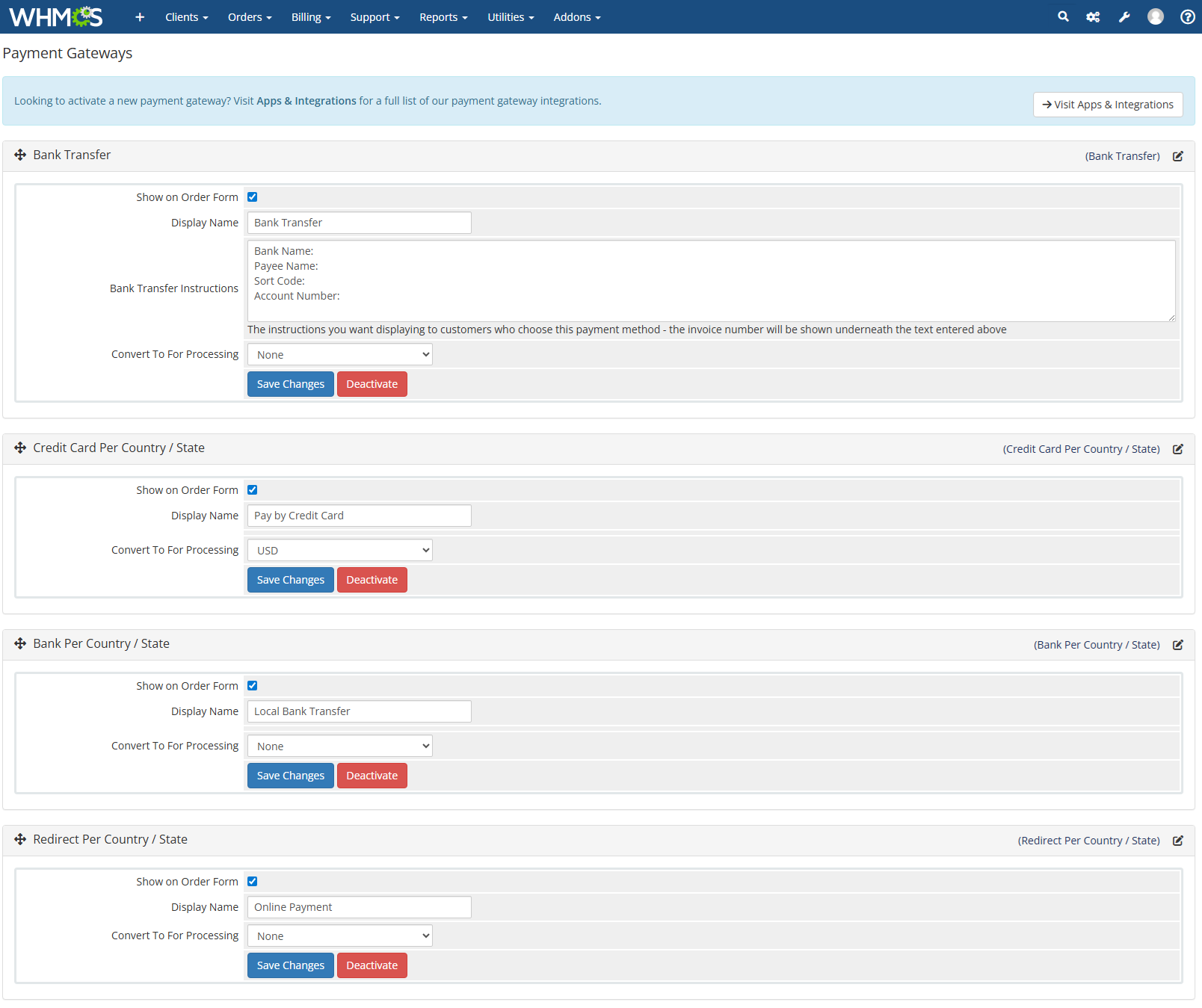The image size is (1202, 1008).
Task: Click the wrench setup icon in the header
Action: (x=1124, y=16)
